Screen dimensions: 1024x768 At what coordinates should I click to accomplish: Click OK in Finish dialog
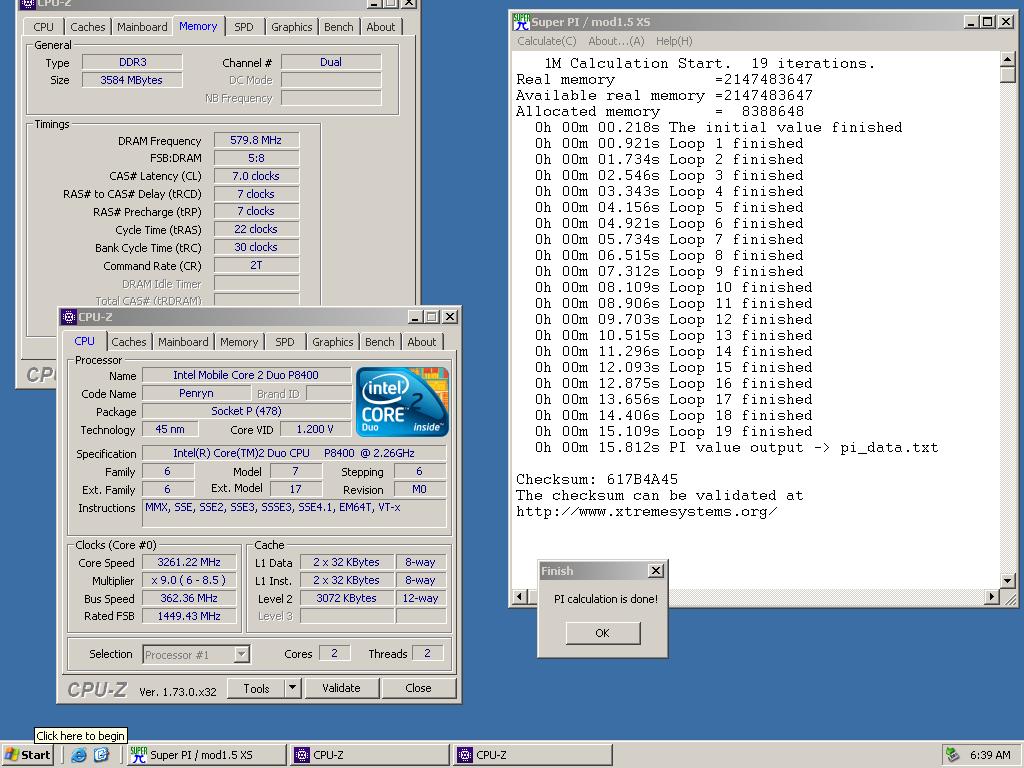(603, 633)
